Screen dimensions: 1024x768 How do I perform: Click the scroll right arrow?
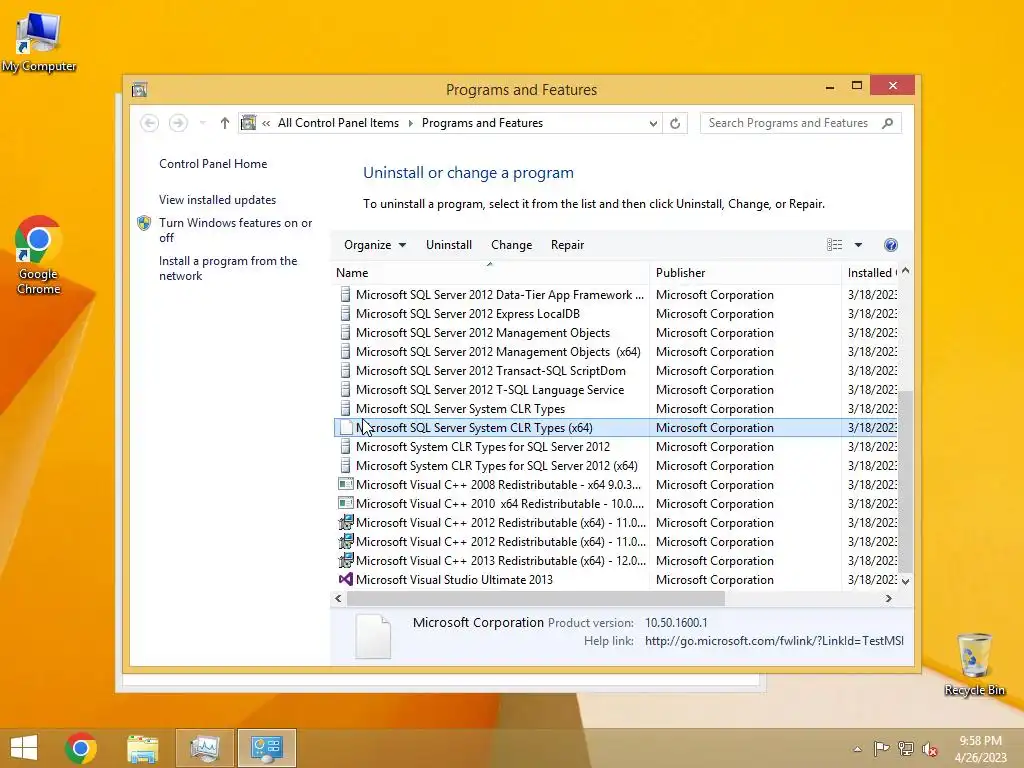888,598
